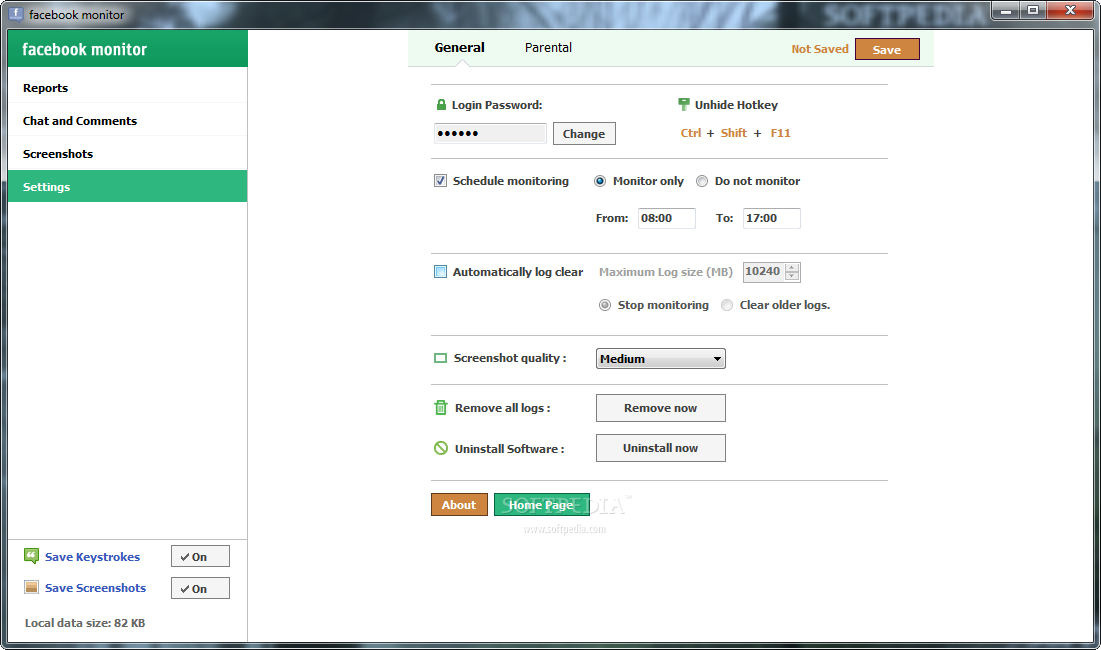1101x650 pixels.
Task: Click the facebook monitor title bar icon
Action: pos(15,14)
